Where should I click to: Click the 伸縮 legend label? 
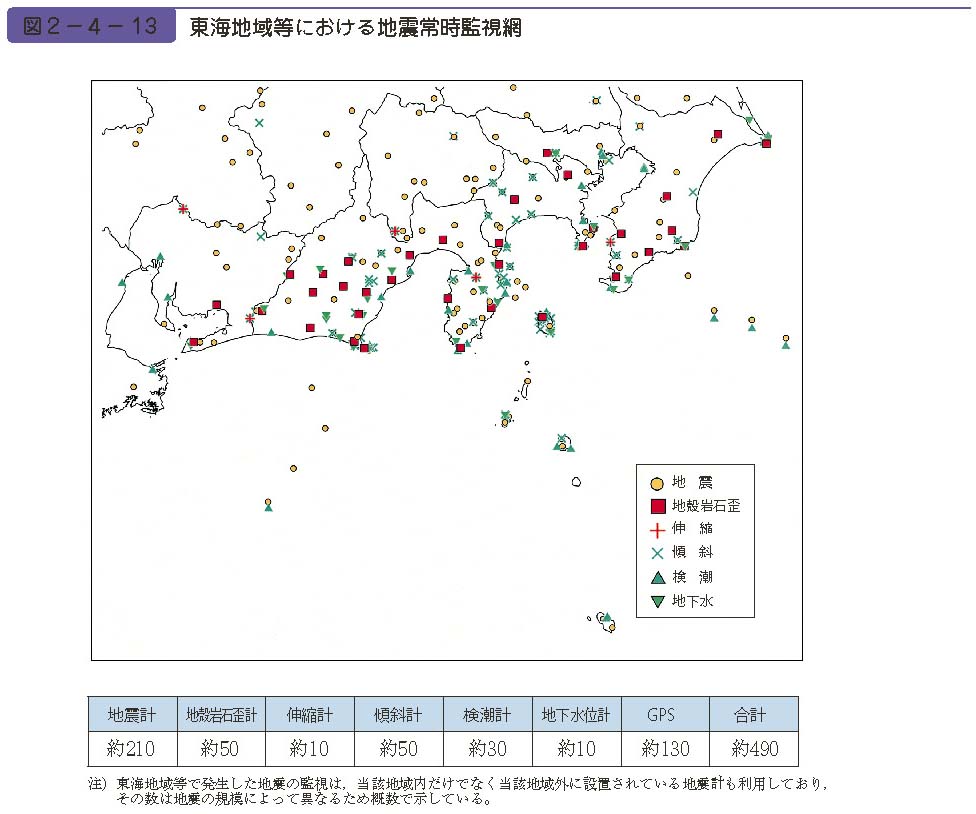point(692,528)
